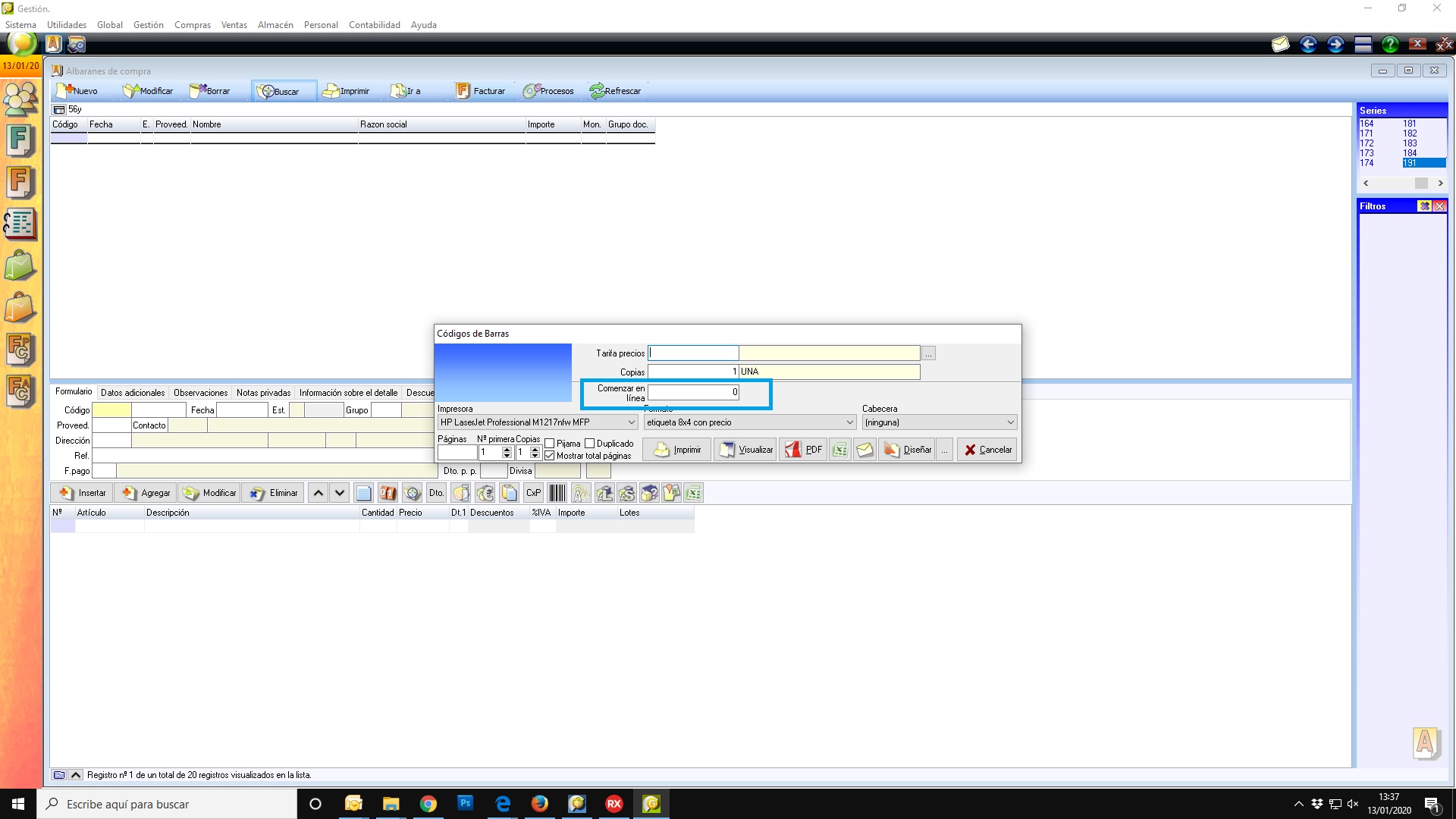Screen dimensions: 1456x819
Task: Open the Impresora printer dropdown
Action: (x=631, y=422)
